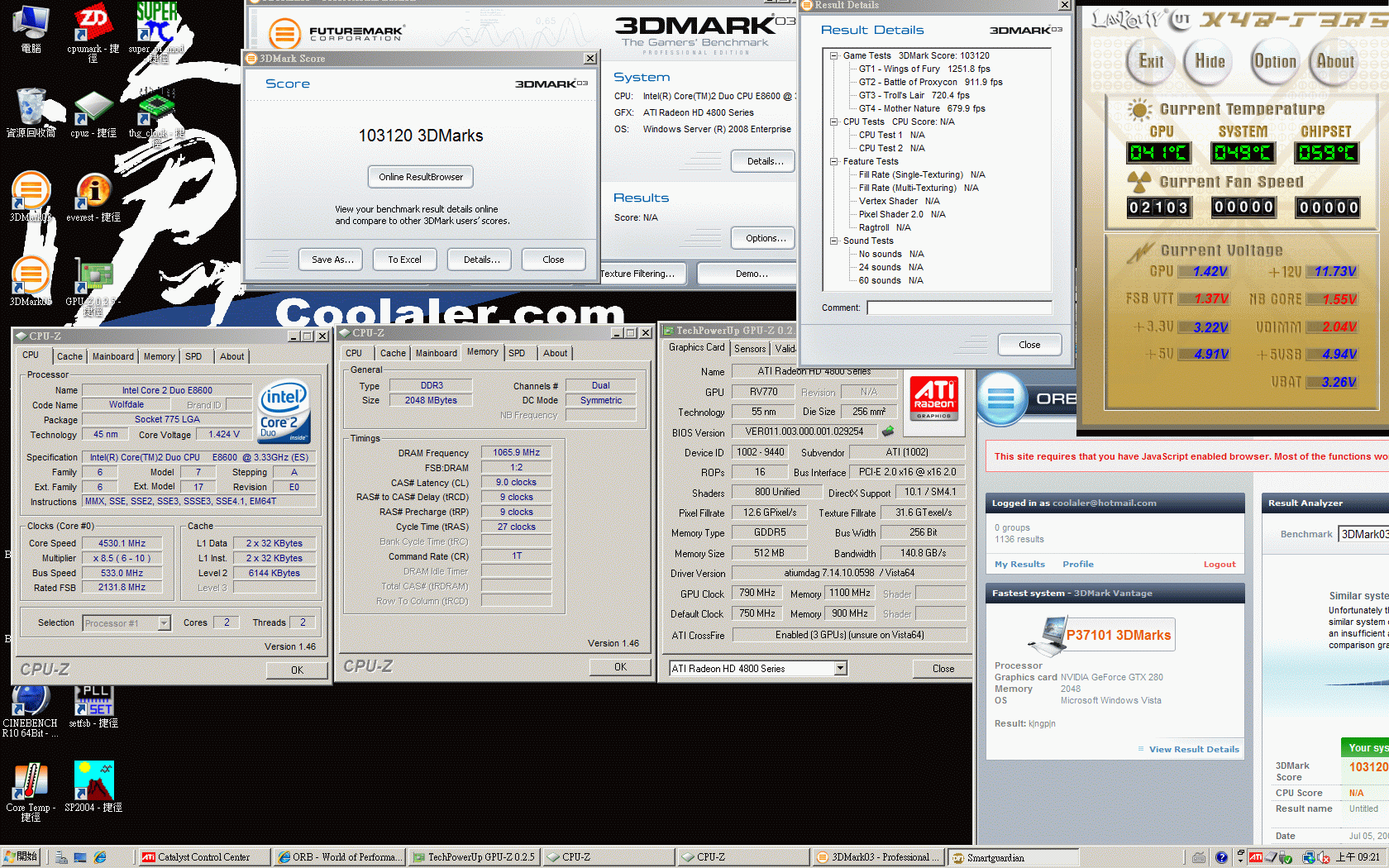Open the 3DMark05 desktop shortcut
The image size is (1389, 868).
tap(31, 281)
